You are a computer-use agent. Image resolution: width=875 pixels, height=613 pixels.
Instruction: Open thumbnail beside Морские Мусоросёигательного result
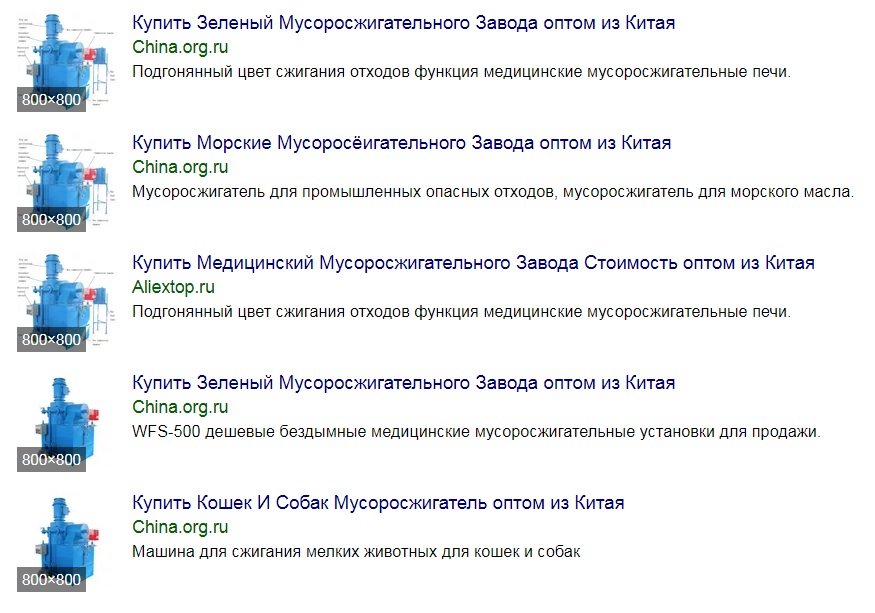66,181
